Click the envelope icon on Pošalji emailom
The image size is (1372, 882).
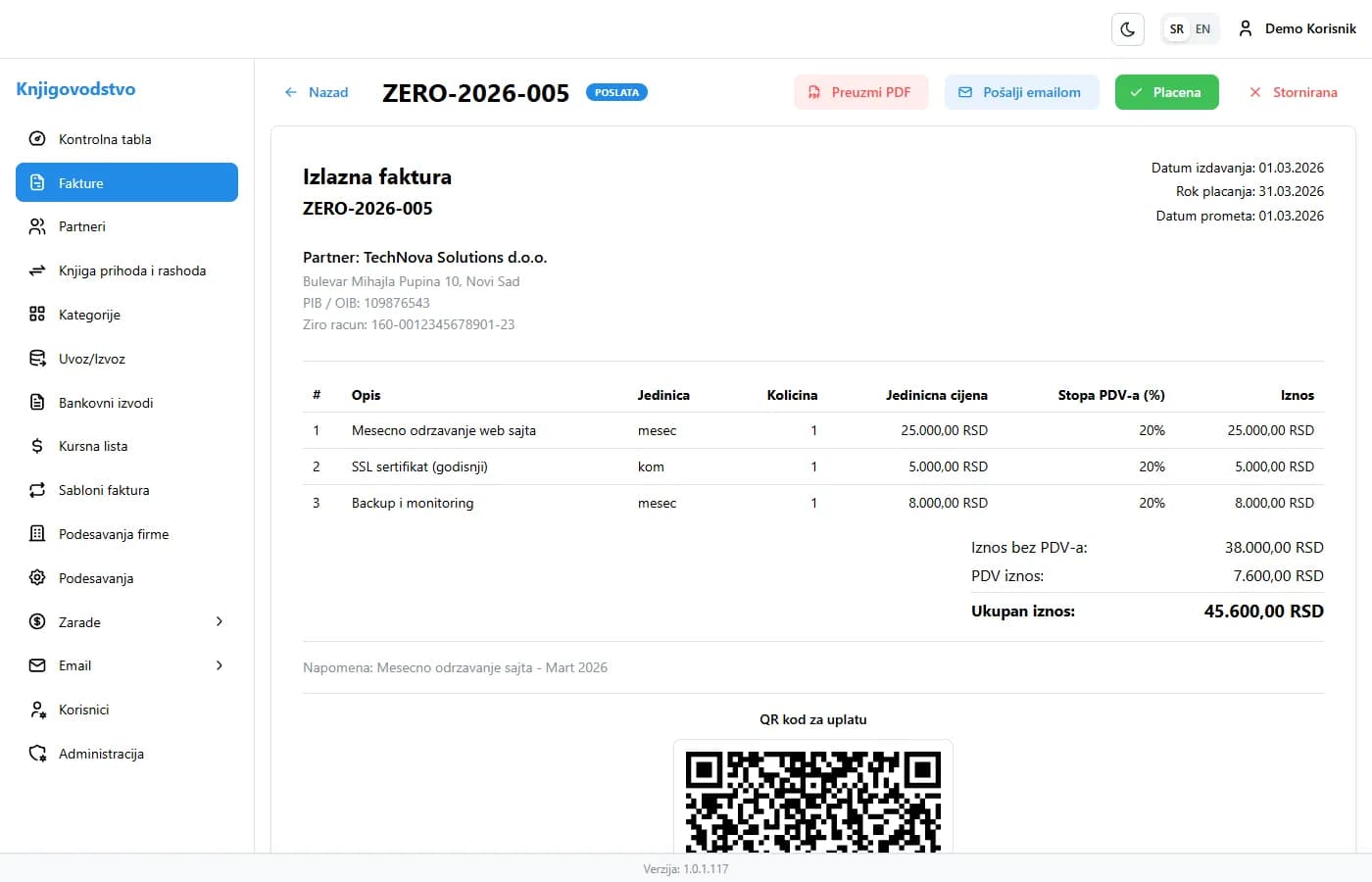click(x=965, y=92)
